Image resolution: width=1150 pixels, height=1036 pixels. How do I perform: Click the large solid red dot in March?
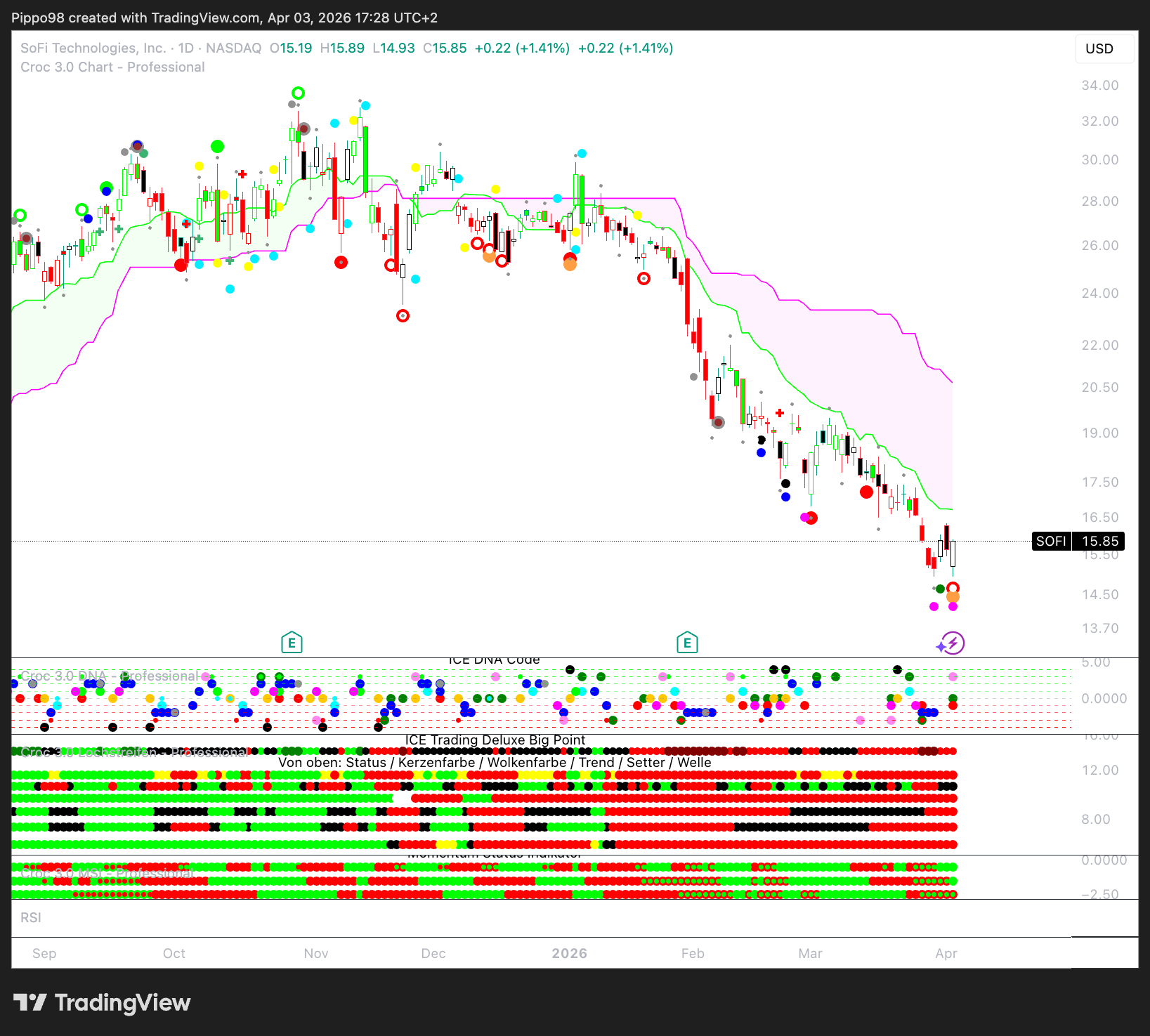click(x=866, y=492)
